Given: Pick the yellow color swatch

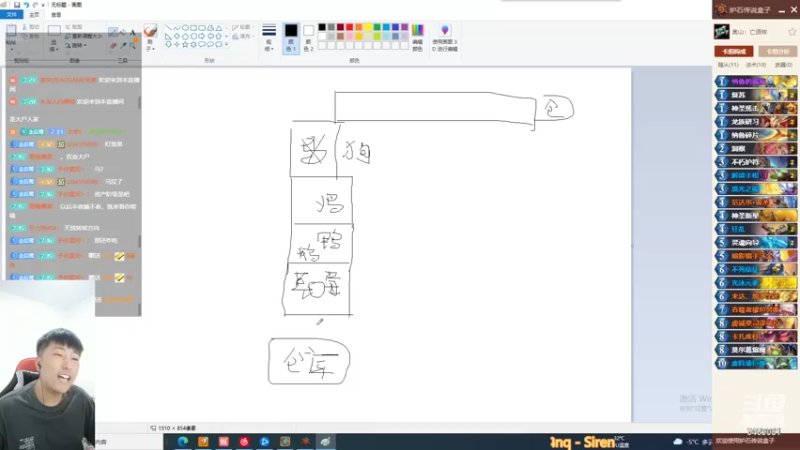Looking at the screenshot, I should click(368, 27).
